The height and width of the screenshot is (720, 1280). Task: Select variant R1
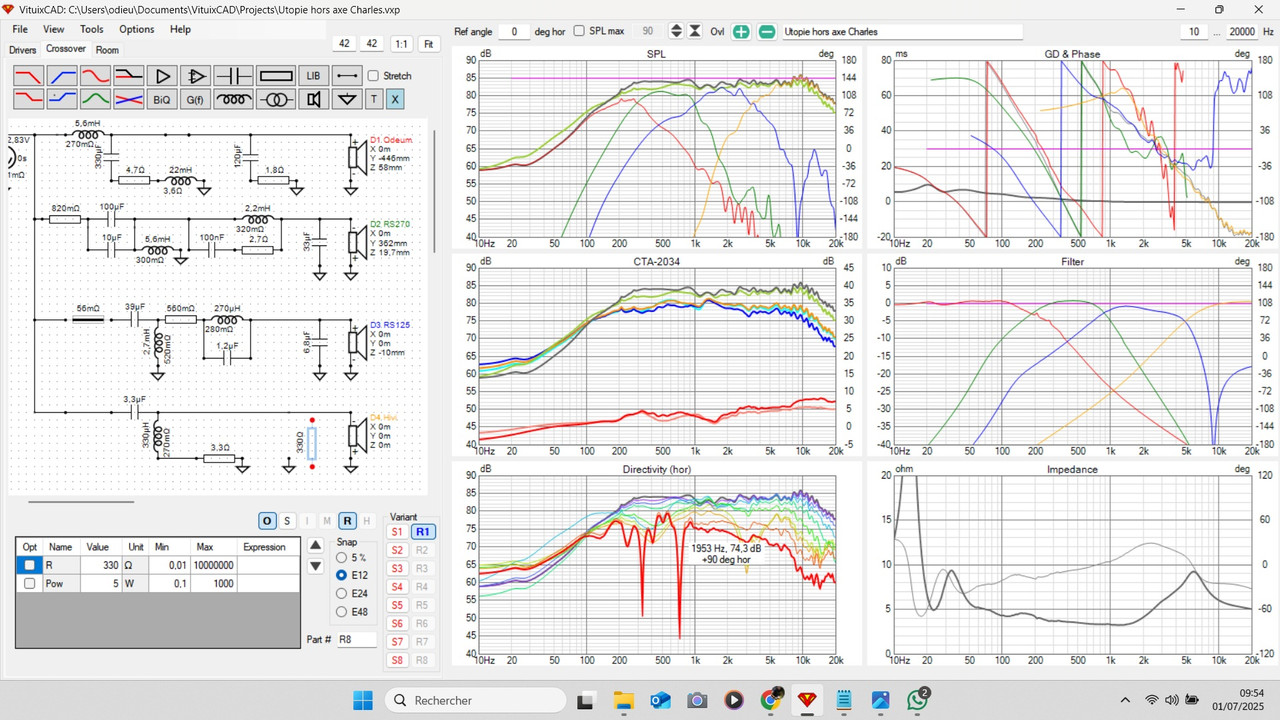point(423,532)
